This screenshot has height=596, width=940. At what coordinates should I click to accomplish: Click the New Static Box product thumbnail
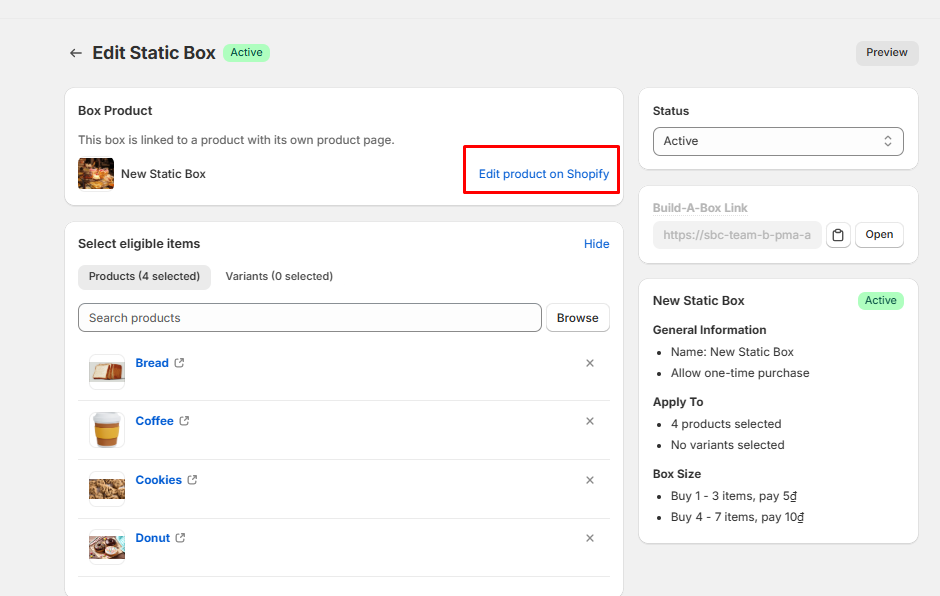click(96, 174)
